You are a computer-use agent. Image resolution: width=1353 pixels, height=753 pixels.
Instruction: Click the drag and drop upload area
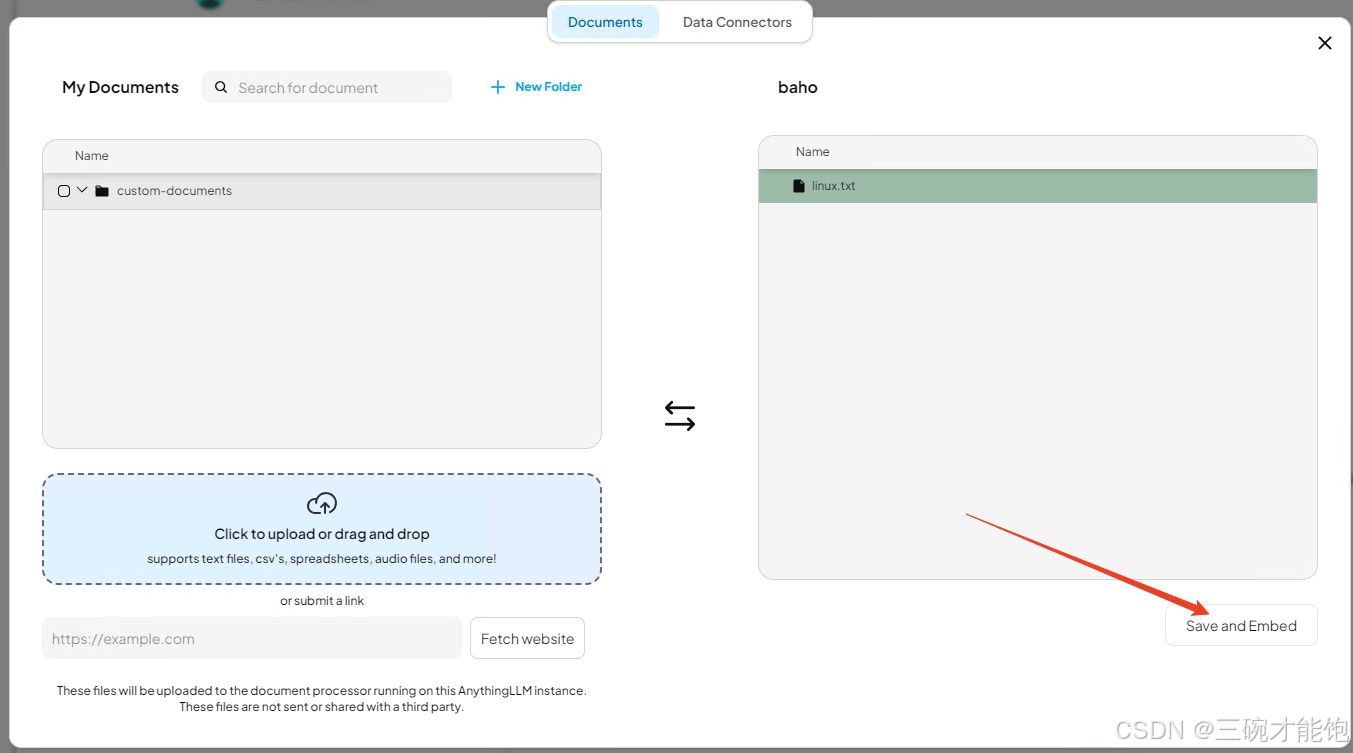[321, 527]
